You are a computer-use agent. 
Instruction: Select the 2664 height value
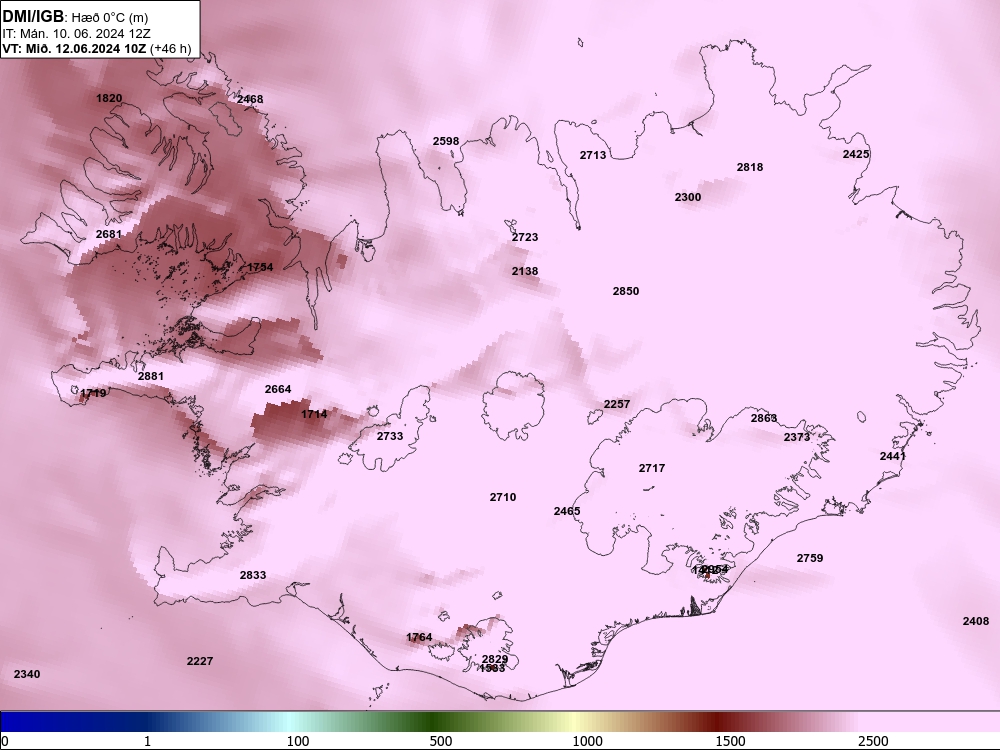[278, 389]
